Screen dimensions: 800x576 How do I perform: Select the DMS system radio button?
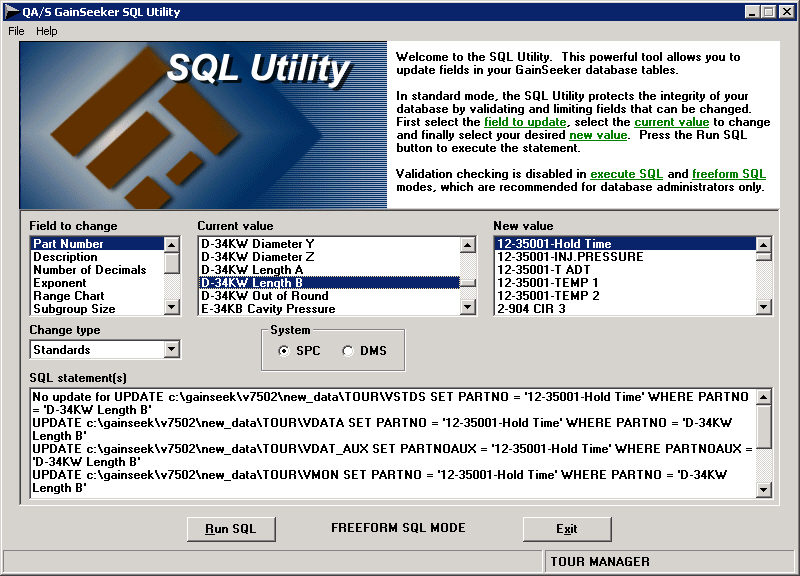(348, 351)
